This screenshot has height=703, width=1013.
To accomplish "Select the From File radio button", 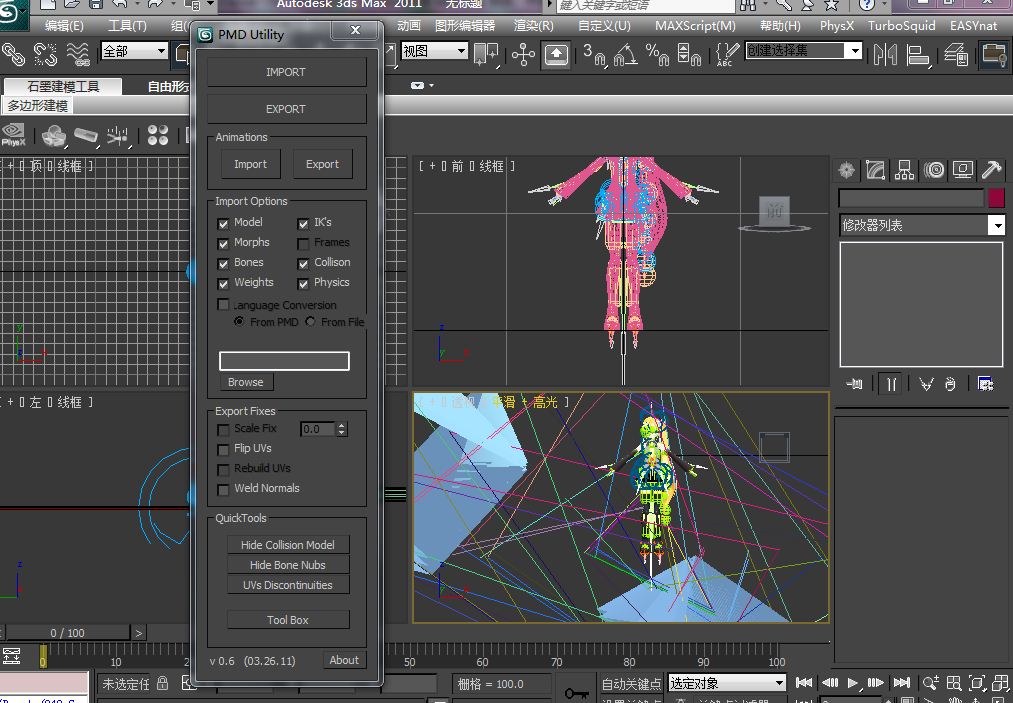I will [310, 322].
